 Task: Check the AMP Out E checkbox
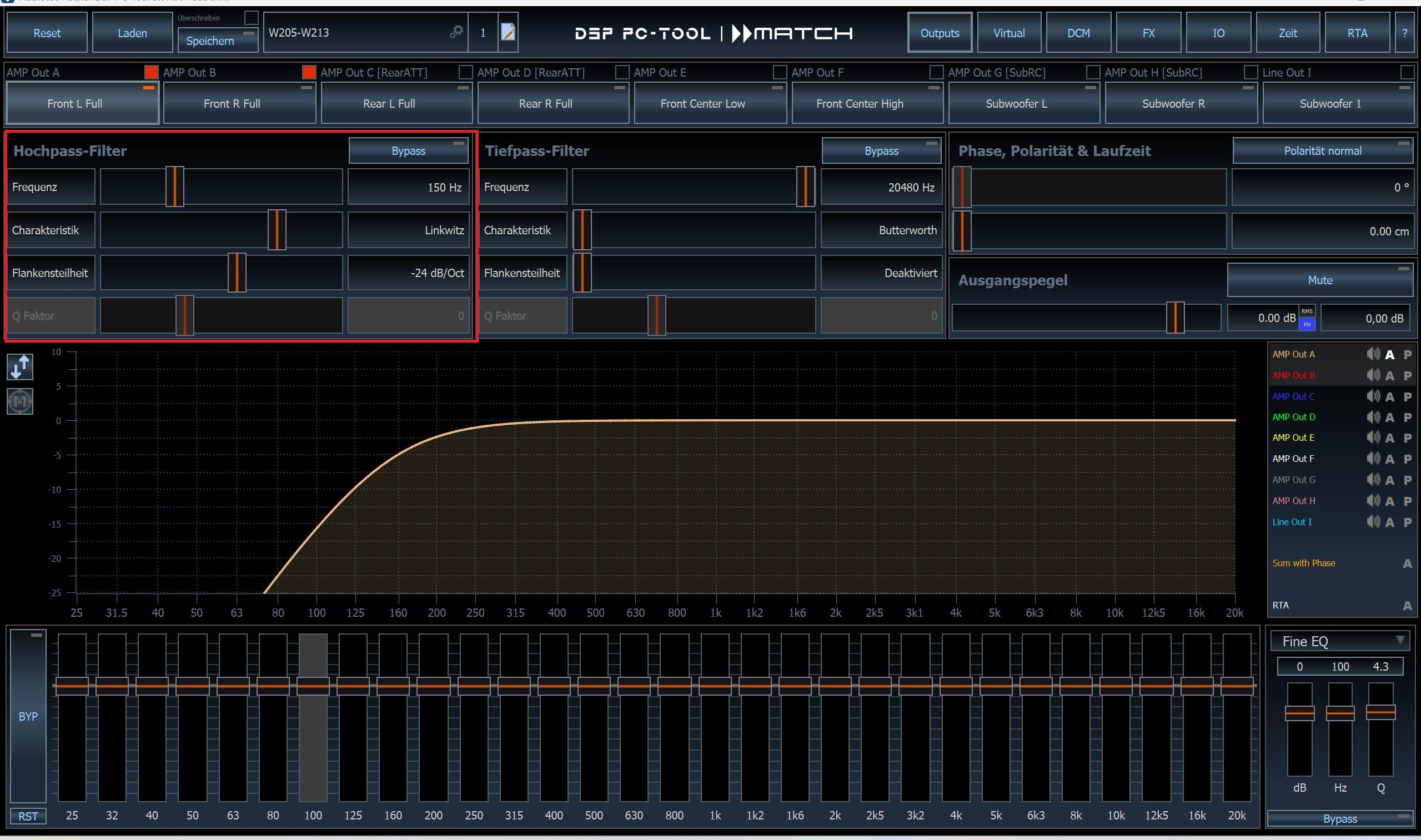[x=780, y=72]
